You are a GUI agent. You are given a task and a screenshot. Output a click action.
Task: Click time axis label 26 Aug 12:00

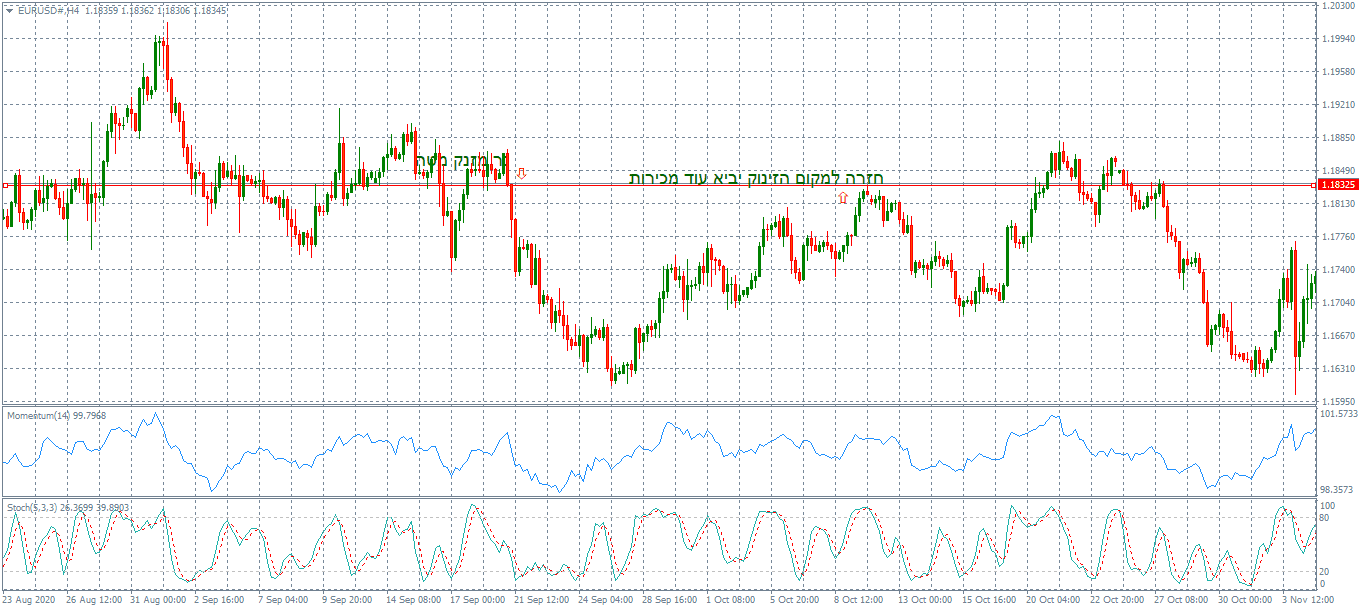pyautogui.click(x=95, y=601)
